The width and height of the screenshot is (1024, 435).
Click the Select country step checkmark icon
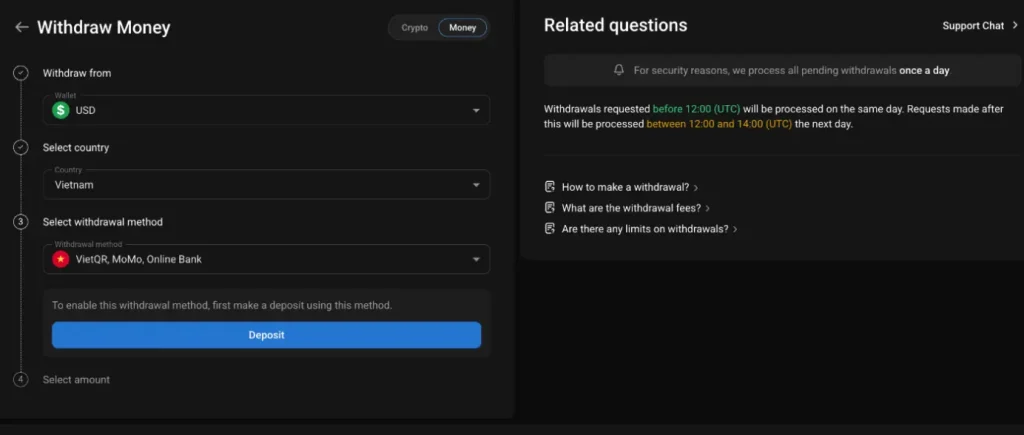point(21,148)
